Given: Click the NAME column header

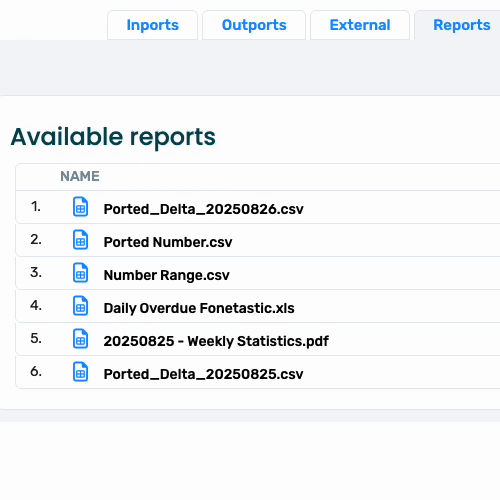Looking at the screenshot, I should 80,176.
